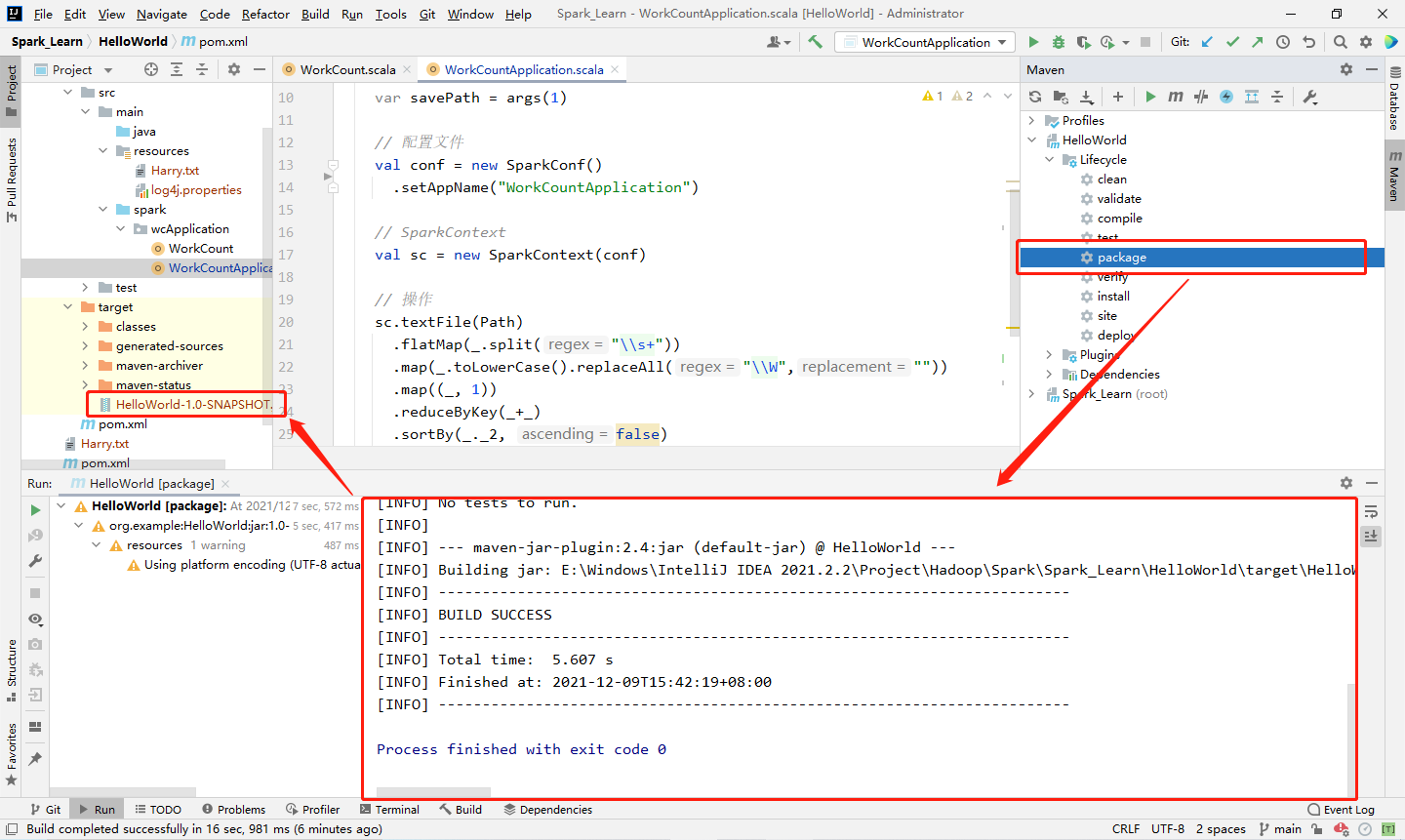Run WorkCountApplication with the green play icon

click(1033, 42)
